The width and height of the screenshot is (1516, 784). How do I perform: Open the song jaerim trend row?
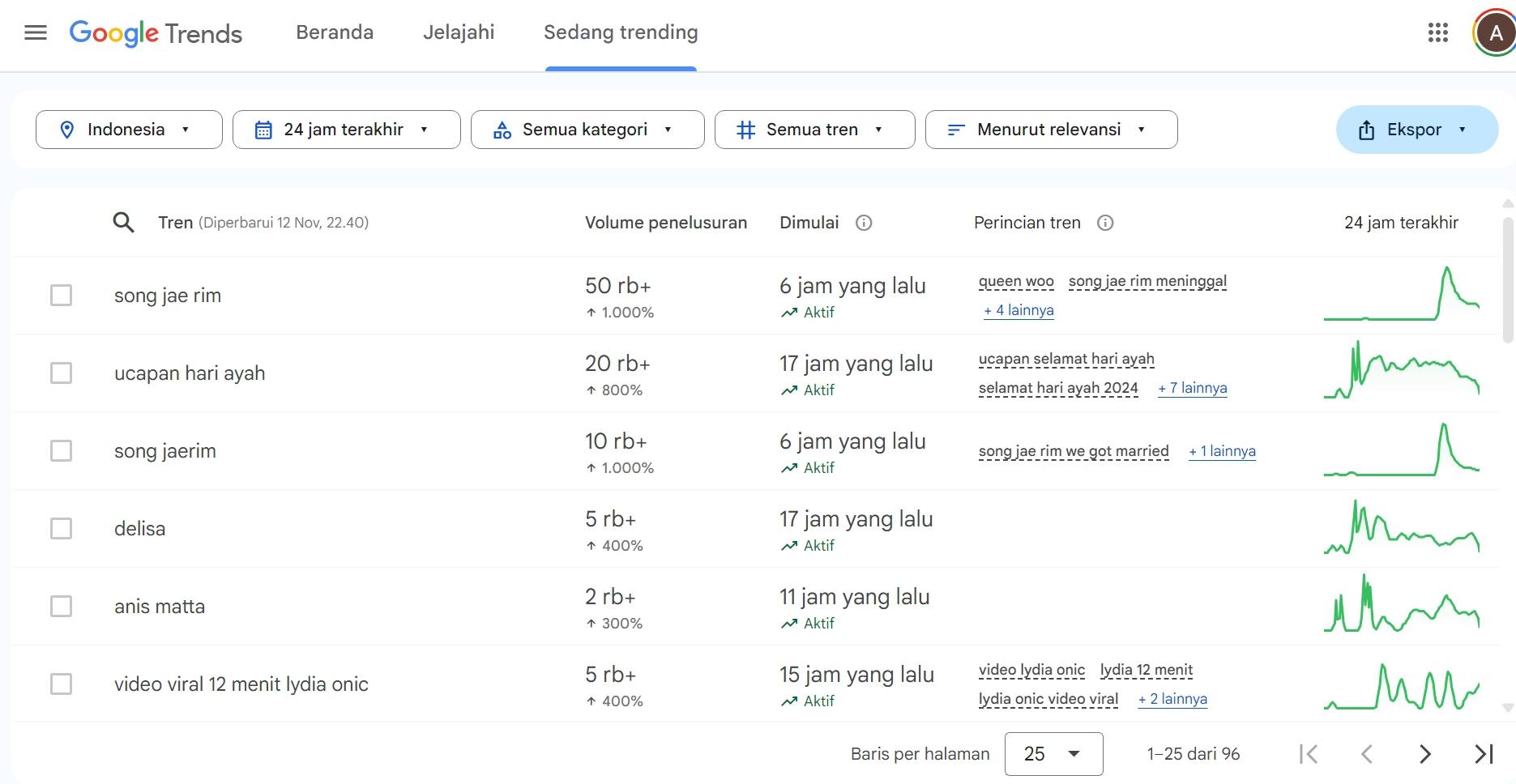tap(755, 450)
